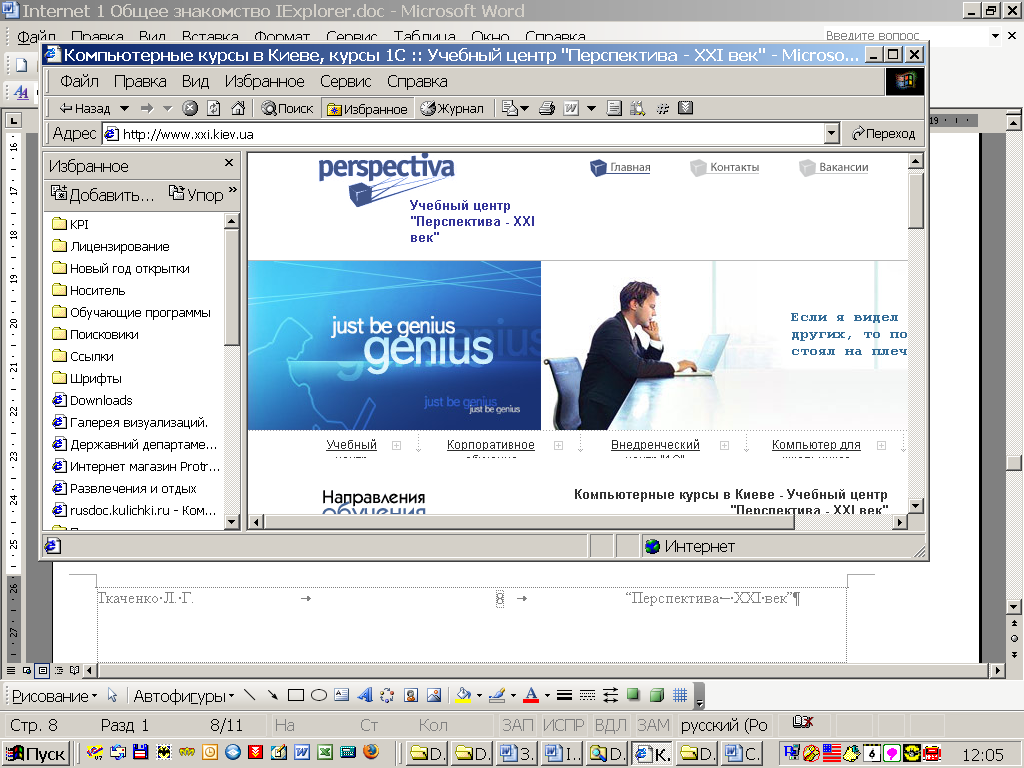This screenshot has height=768, width=1024.
Task: Open Автофигуры shapes dropdown
Action: coord(184,696)
